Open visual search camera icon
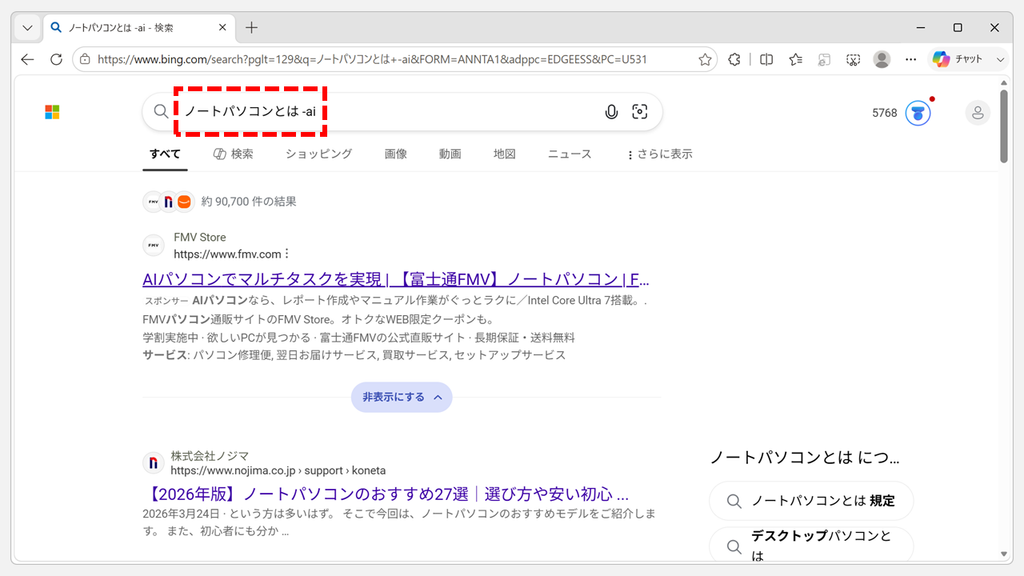 [640, 112]
